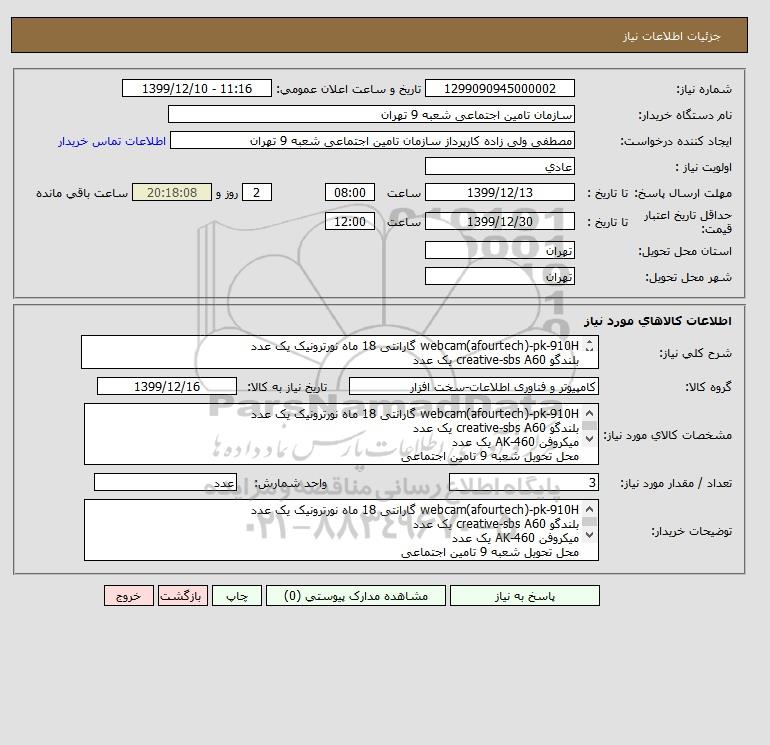Viewport: 770px width, 745px height.
Task: Click the 'شماره نیاز:' label
Action: 704,89
